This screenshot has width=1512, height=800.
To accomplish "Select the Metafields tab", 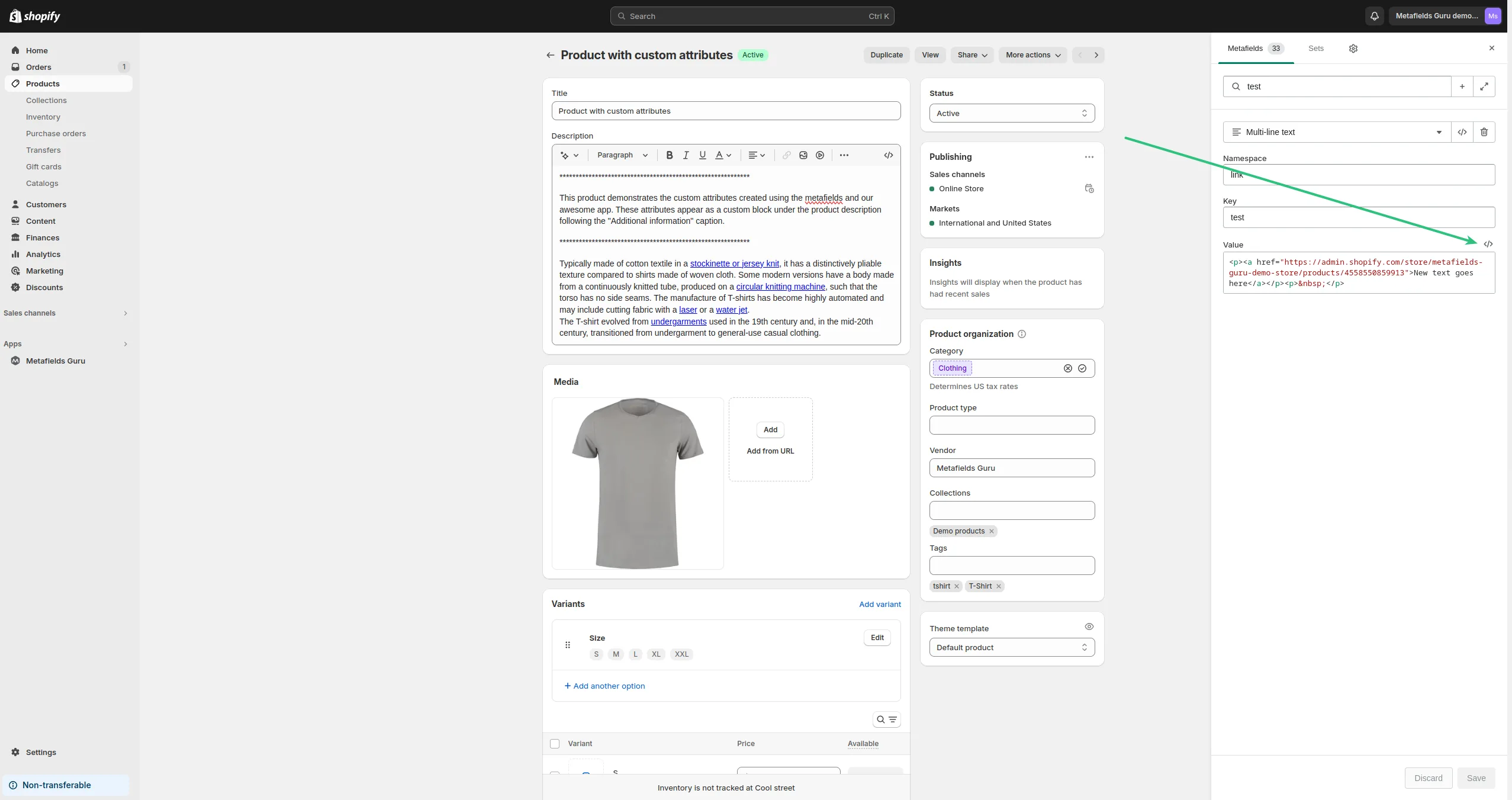I will click(x=1255, y=49).
